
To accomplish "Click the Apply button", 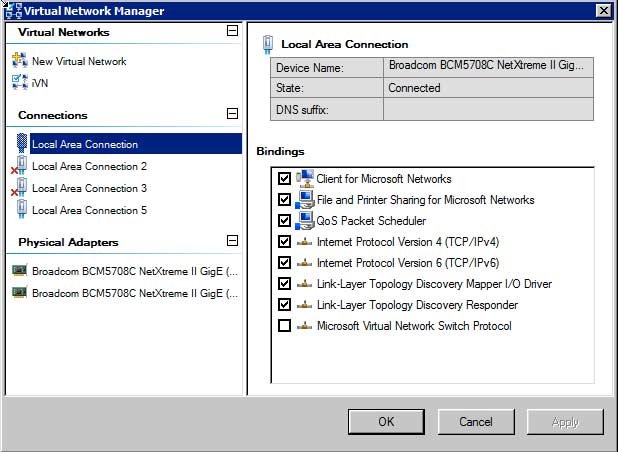I will [565, 422].
